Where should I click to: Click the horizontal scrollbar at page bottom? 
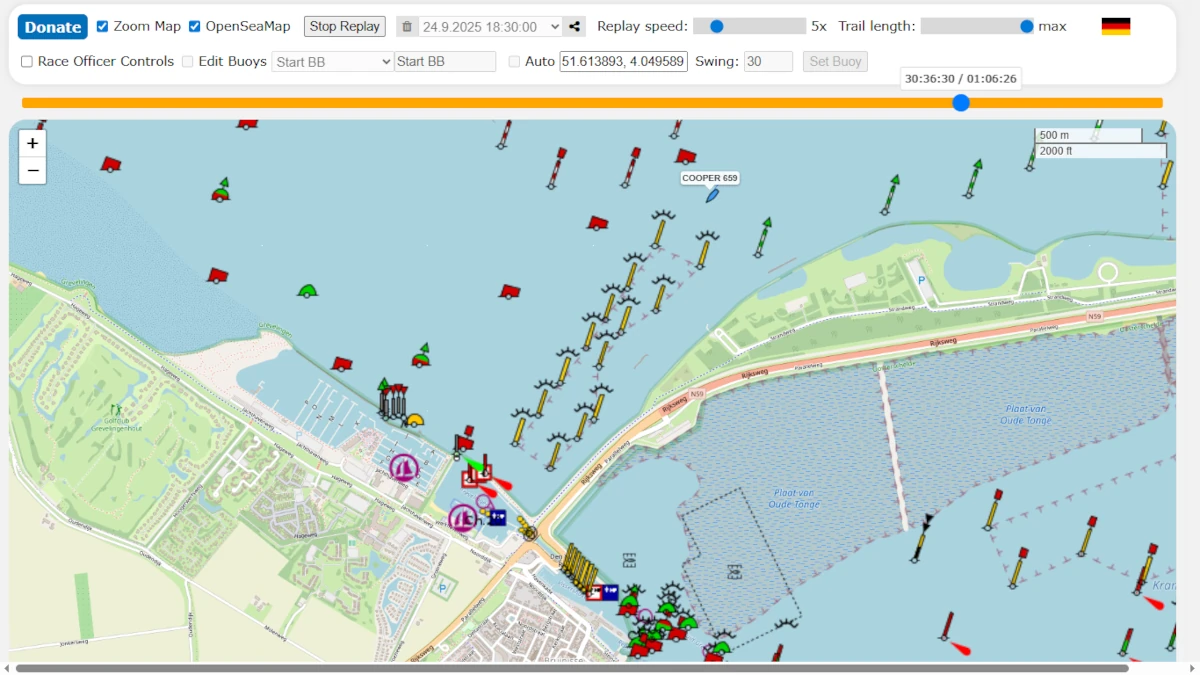pos(572,668)
